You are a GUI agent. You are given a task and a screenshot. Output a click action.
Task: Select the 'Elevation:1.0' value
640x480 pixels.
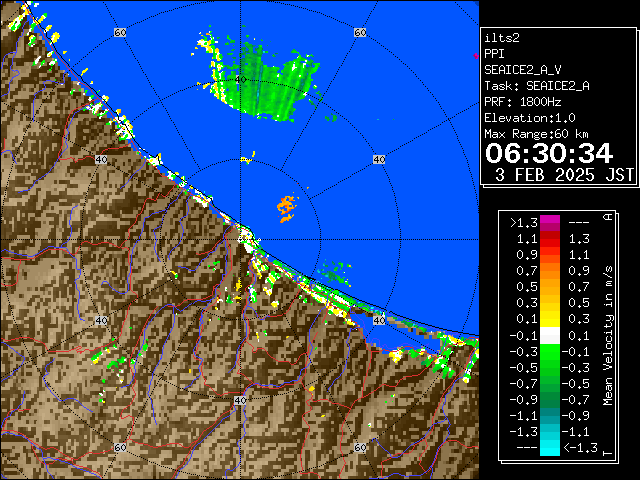[530, 118]
